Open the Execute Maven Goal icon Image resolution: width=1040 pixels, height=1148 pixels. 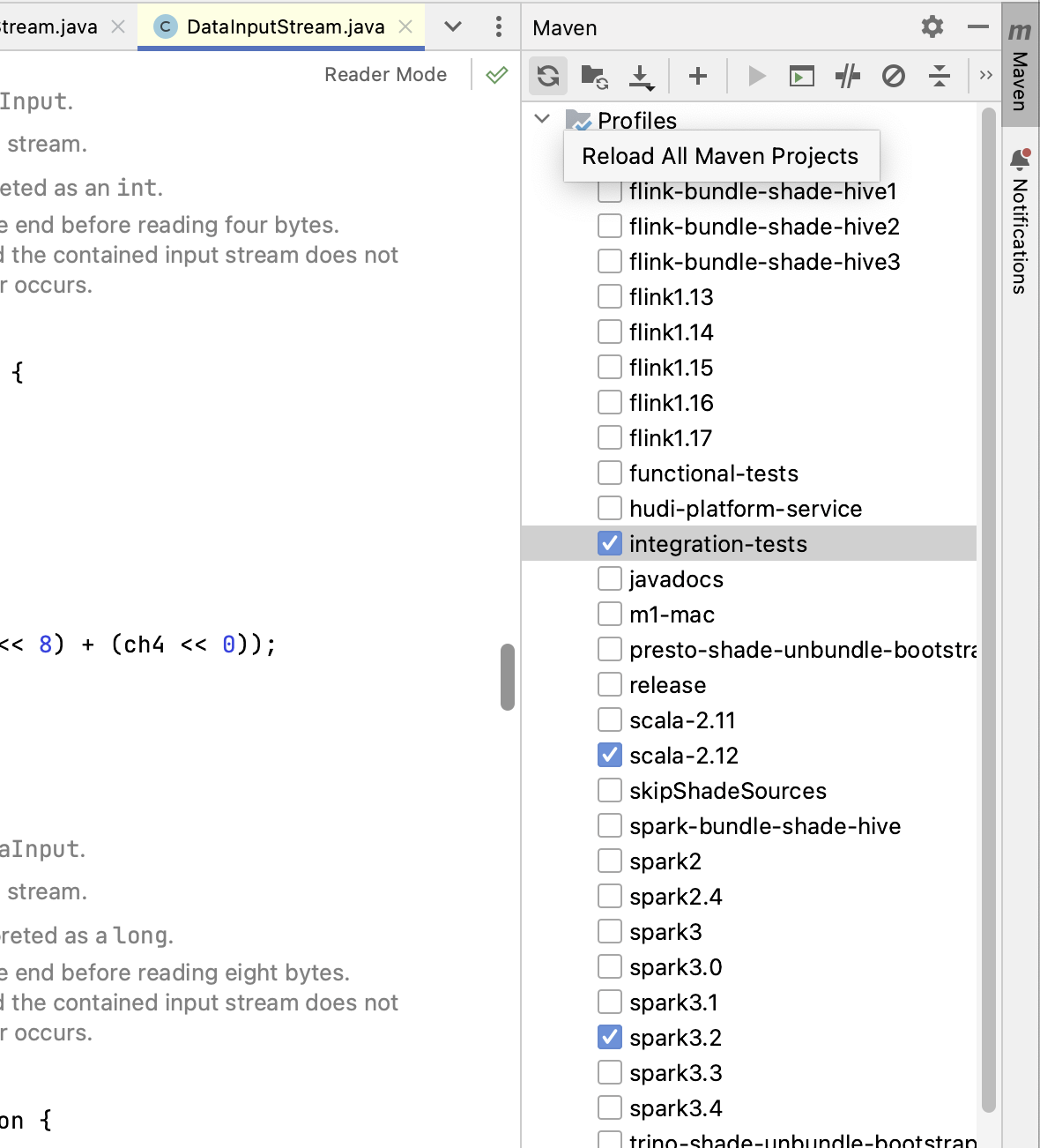point(802,77)
